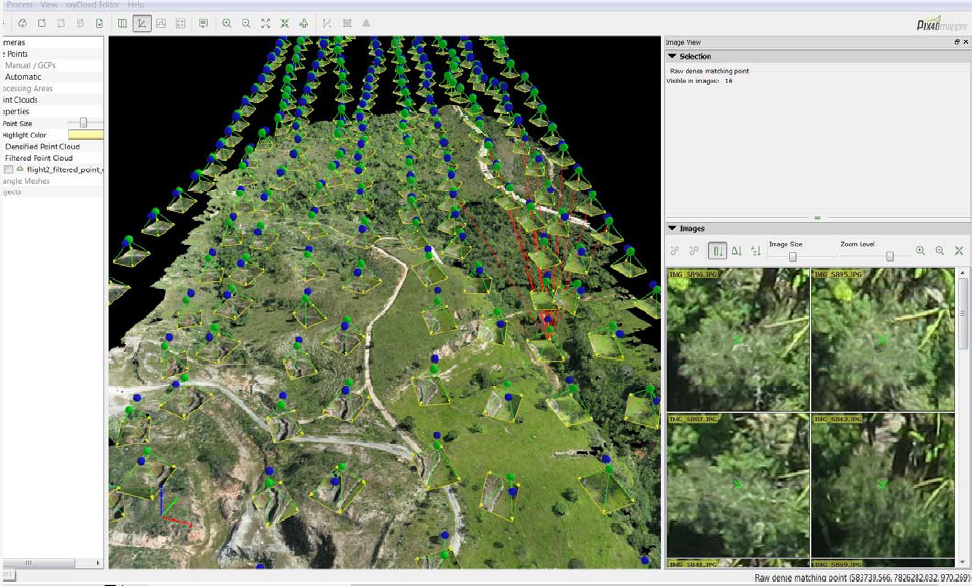Toggle the pressed image list layout button
Screen dimensions: 973x586
[x=717, y=251]
